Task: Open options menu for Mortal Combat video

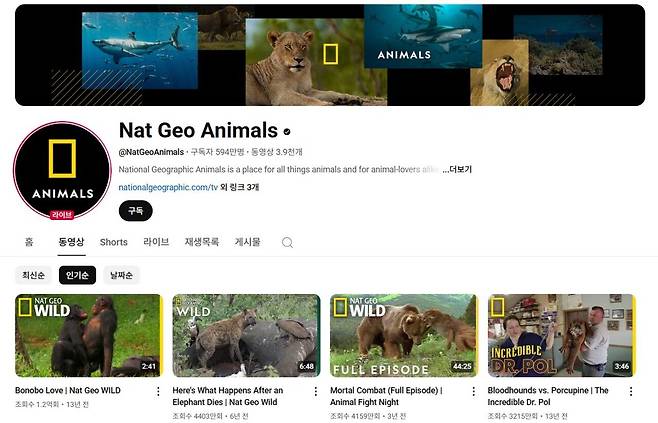Action: (x=473, y=391)
